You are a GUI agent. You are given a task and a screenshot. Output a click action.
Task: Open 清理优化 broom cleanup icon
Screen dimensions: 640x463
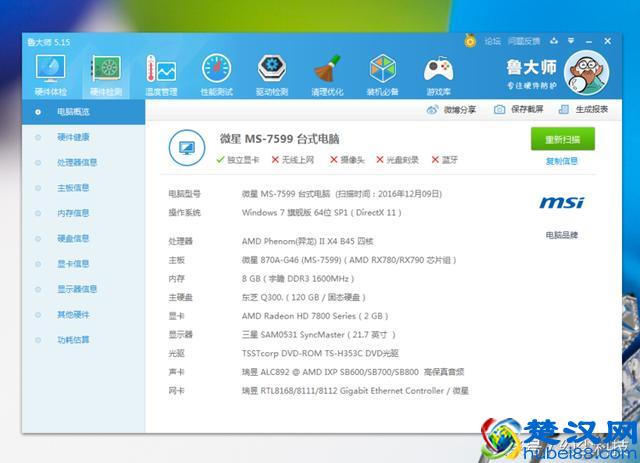[x=327, y=75]
